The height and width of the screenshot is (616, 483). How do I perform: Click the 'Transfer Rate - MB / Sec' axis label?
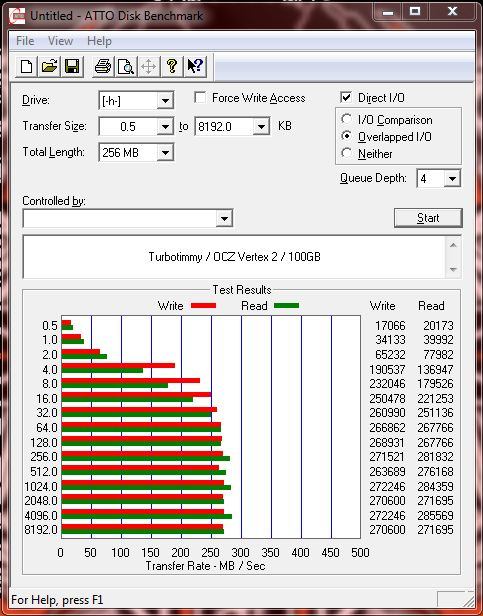point(206,566)
